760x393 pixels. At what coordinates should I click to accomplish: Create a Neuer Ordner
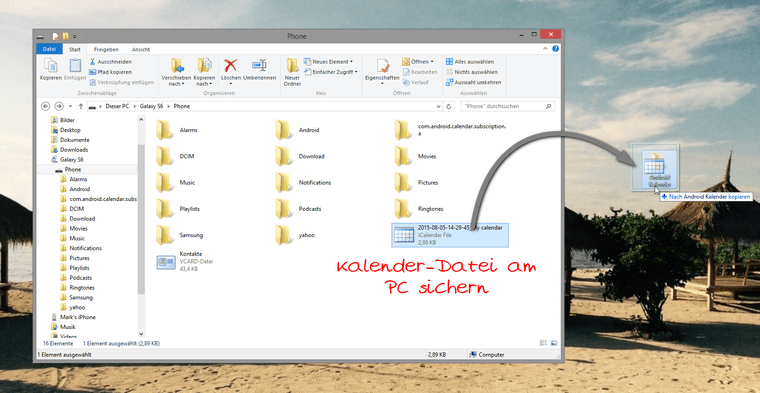[x=292, y=72]
